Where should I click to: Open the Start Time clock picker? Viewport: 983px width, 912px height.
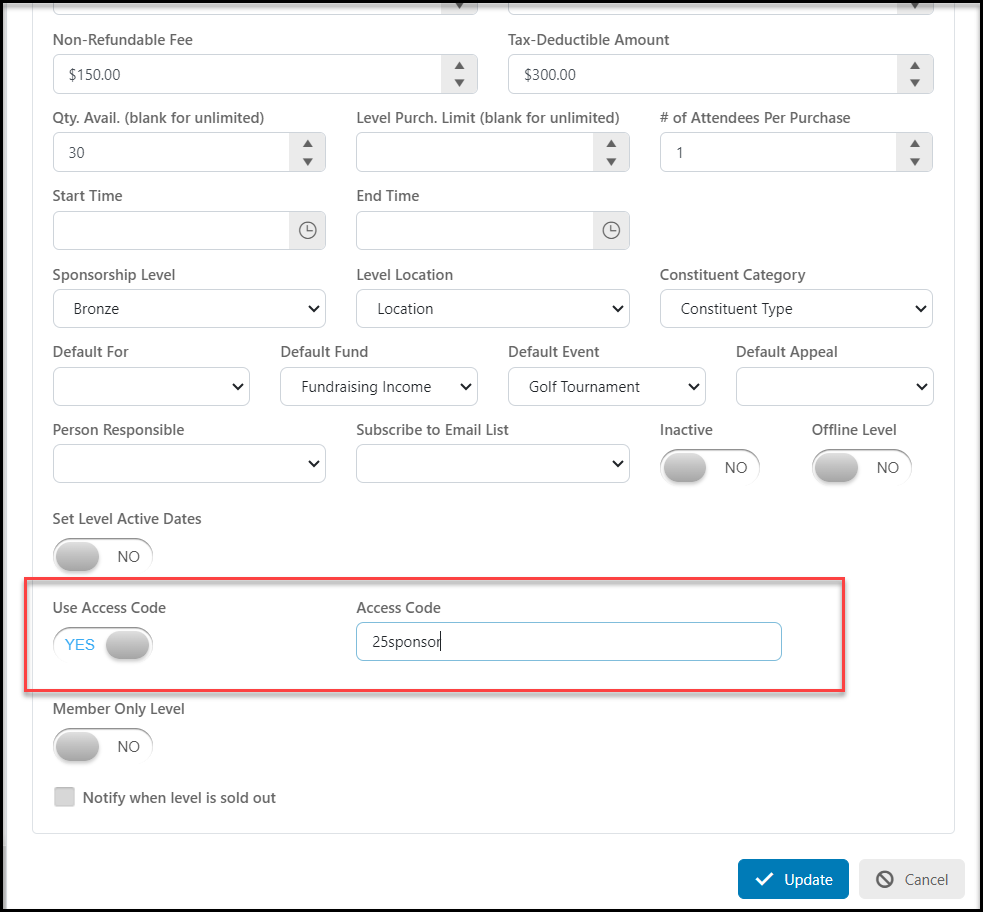(x=307, y=230)
